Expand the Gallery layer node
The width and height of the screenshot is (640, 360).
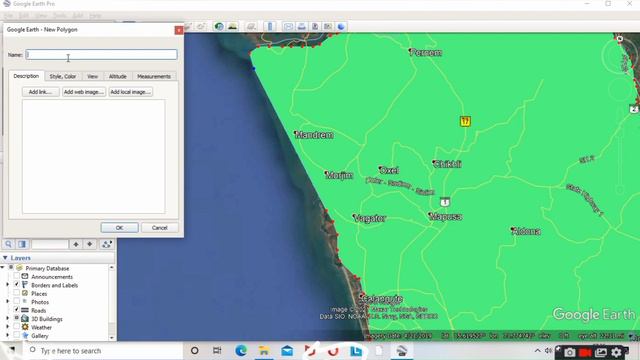coord(7,335)
